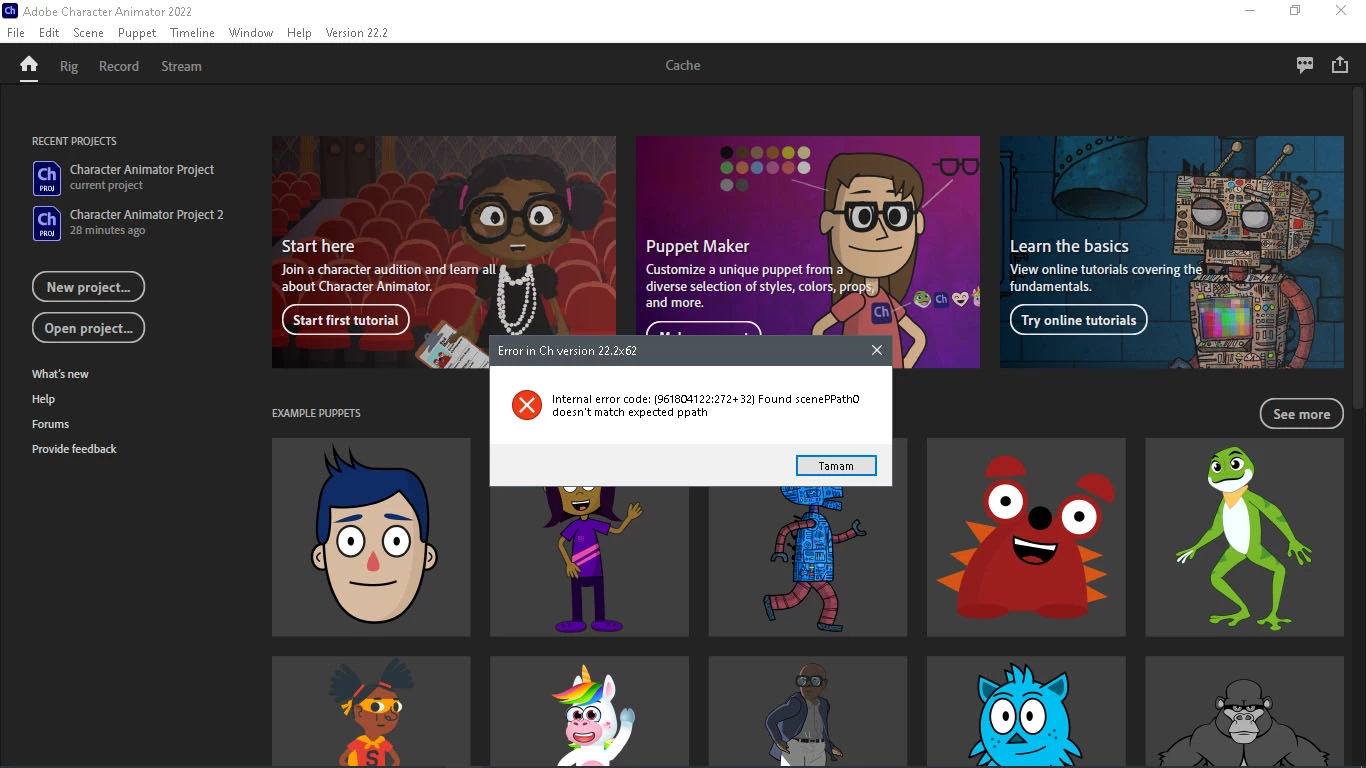Click the share export icon

1340,65
